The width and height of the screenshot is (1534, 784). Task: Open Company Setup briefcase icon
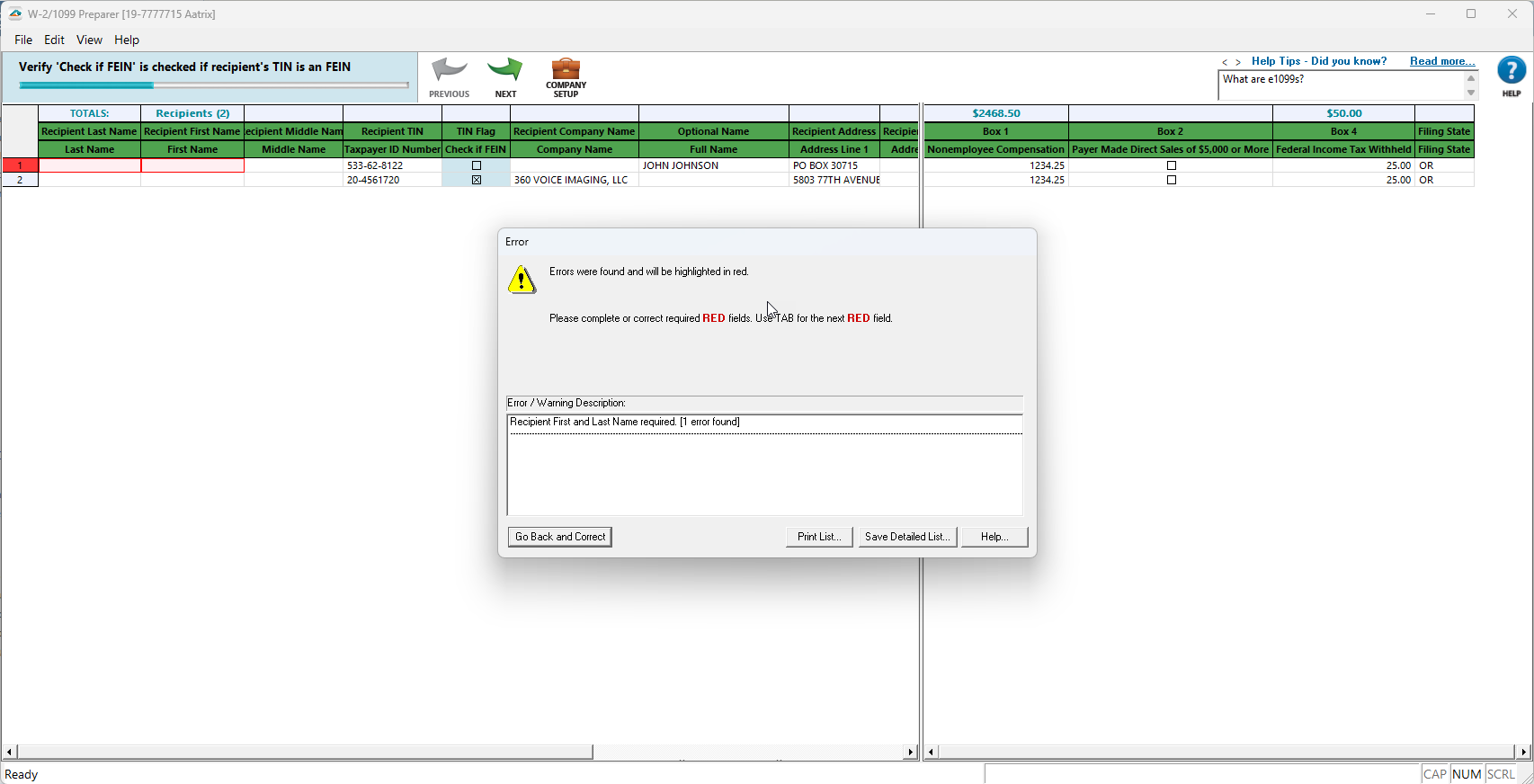pyautogui.click(x=566, y=69)
